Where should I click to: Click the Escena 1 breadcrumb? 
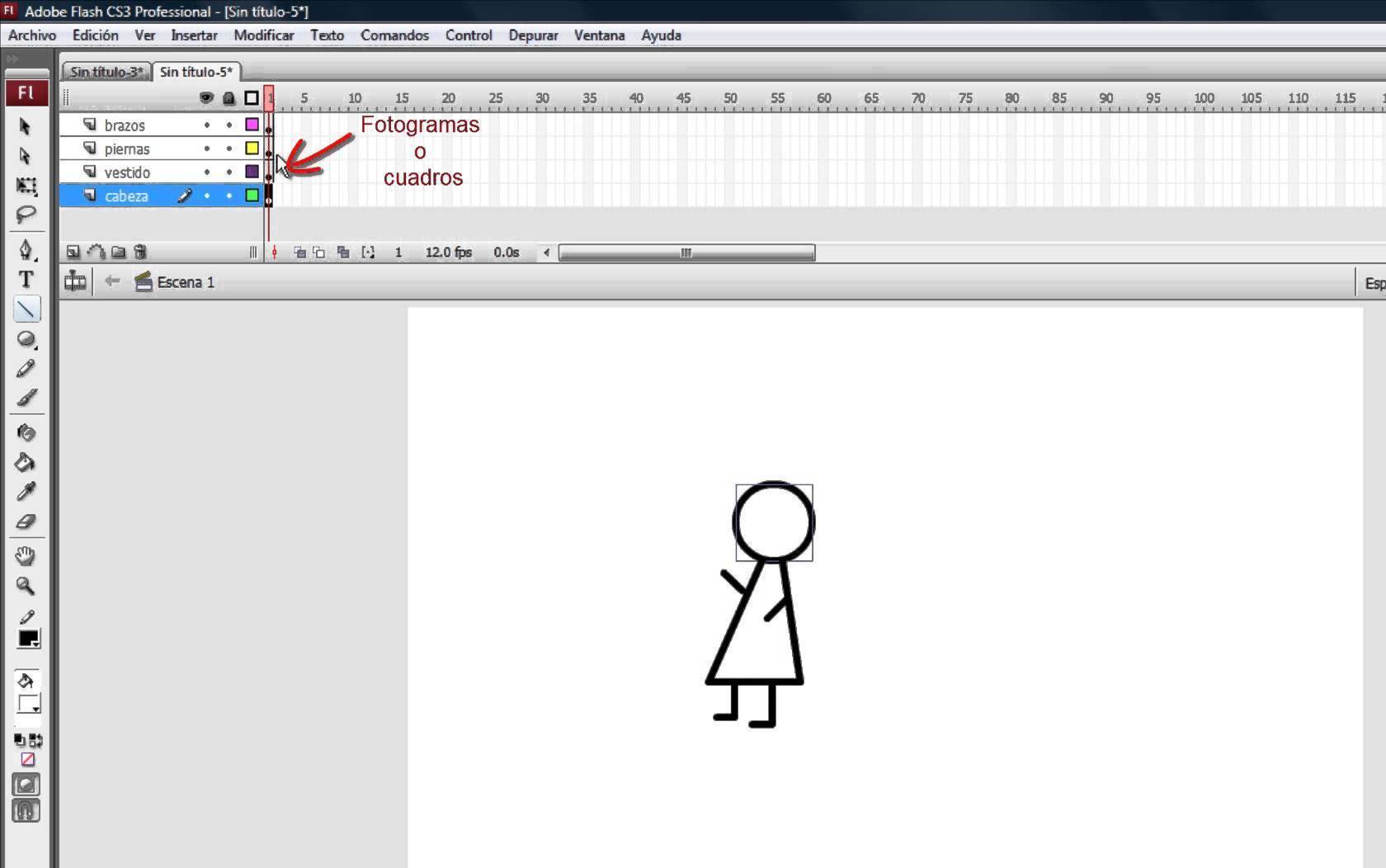(185, 282)
